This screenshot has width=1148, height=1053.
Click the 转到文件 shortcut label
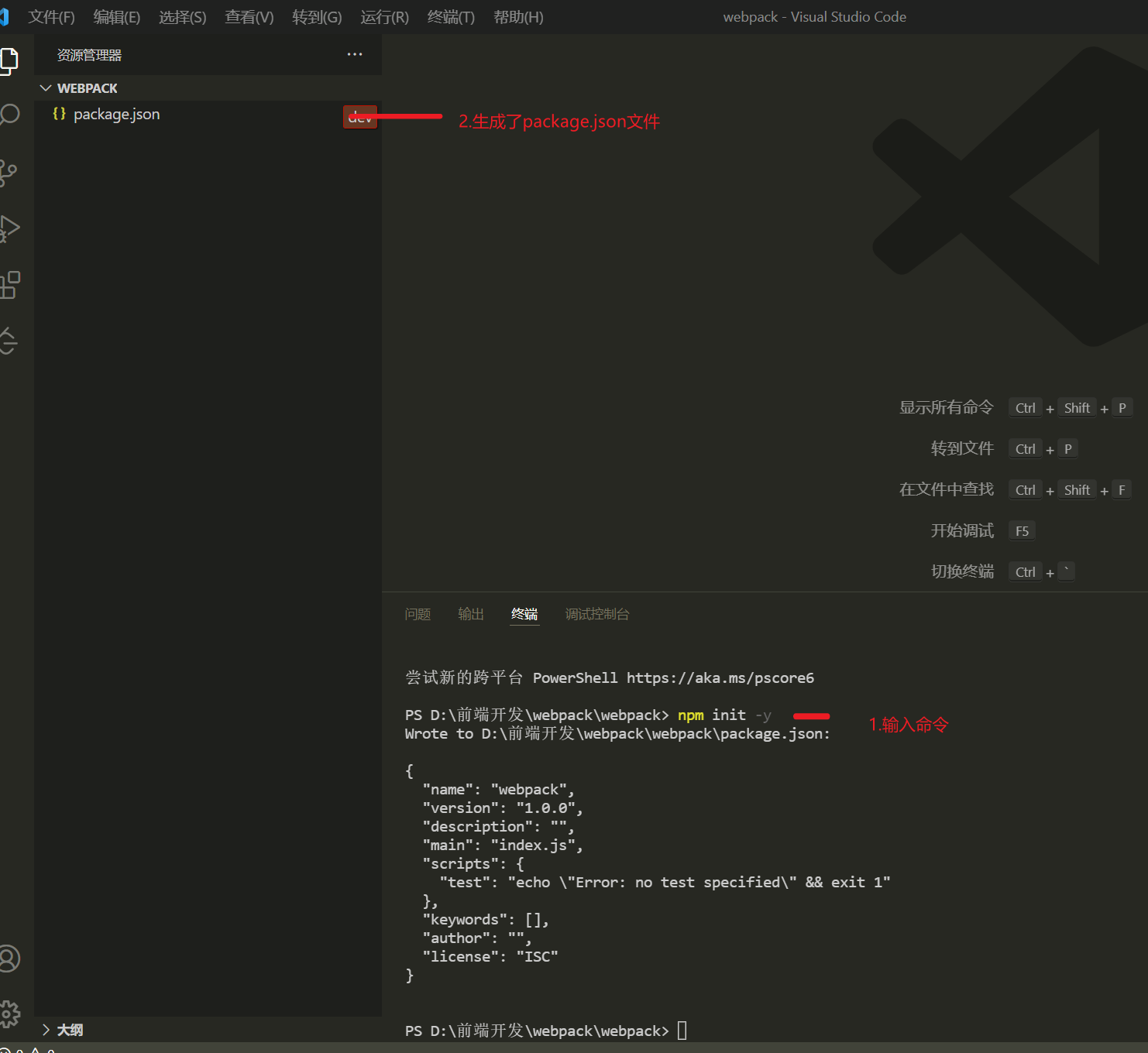(x=962, y=448)
